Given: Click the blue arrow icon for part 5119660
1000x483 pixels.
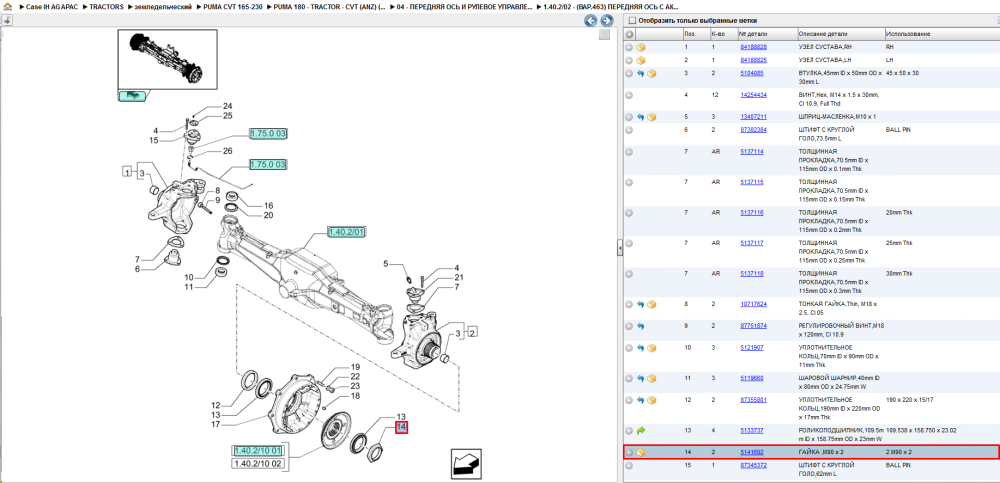Looking at the screenshot, I should (641, 378).
